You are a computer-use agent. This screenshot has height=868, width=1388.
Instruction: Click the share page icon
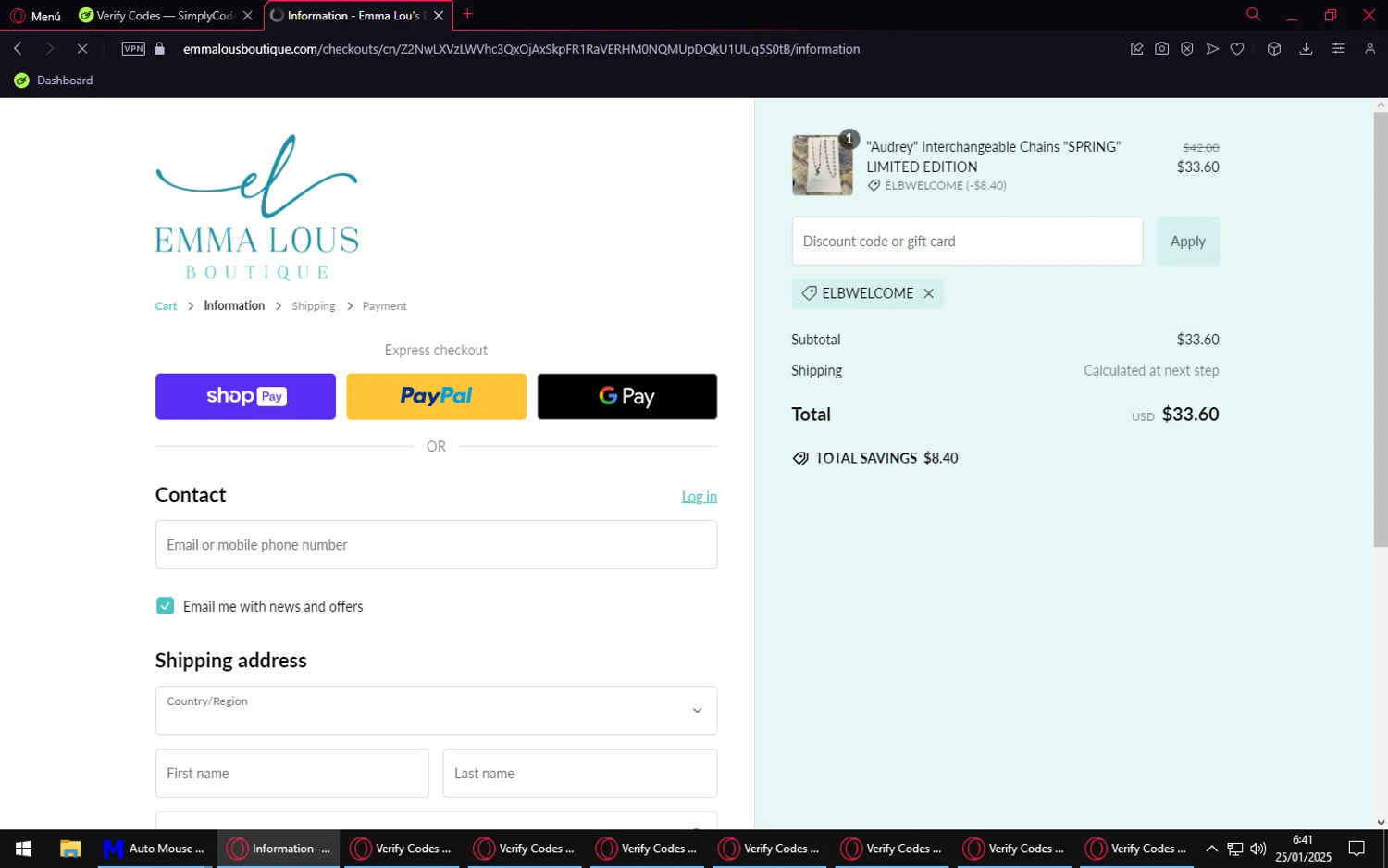coord(1136,48)
